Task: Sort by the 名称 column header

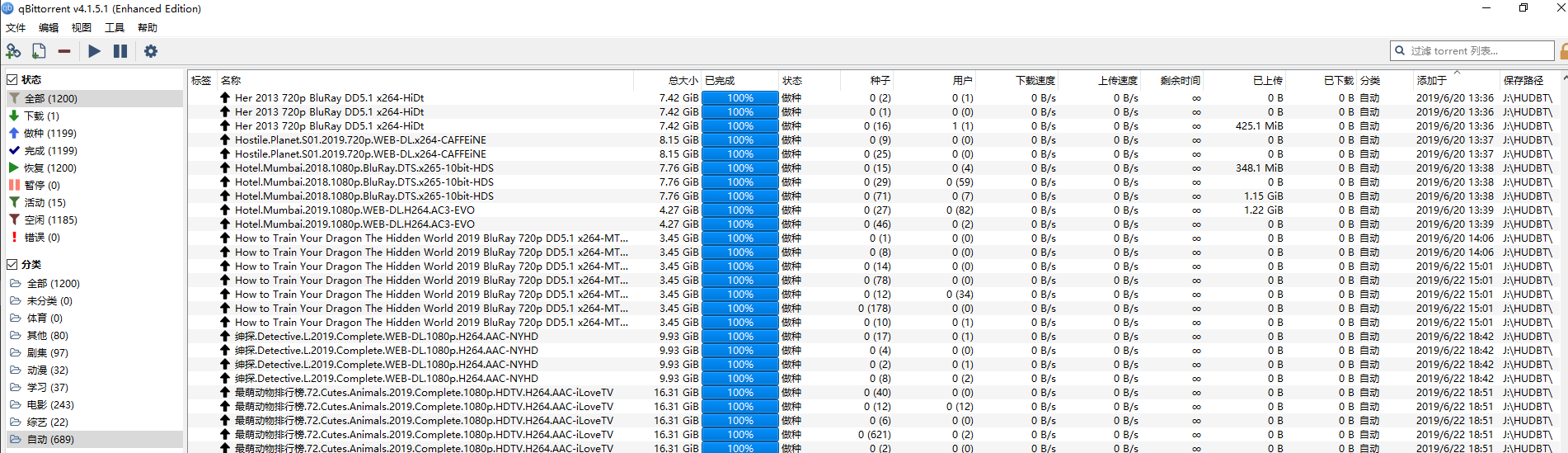Action: coord(425,81)
